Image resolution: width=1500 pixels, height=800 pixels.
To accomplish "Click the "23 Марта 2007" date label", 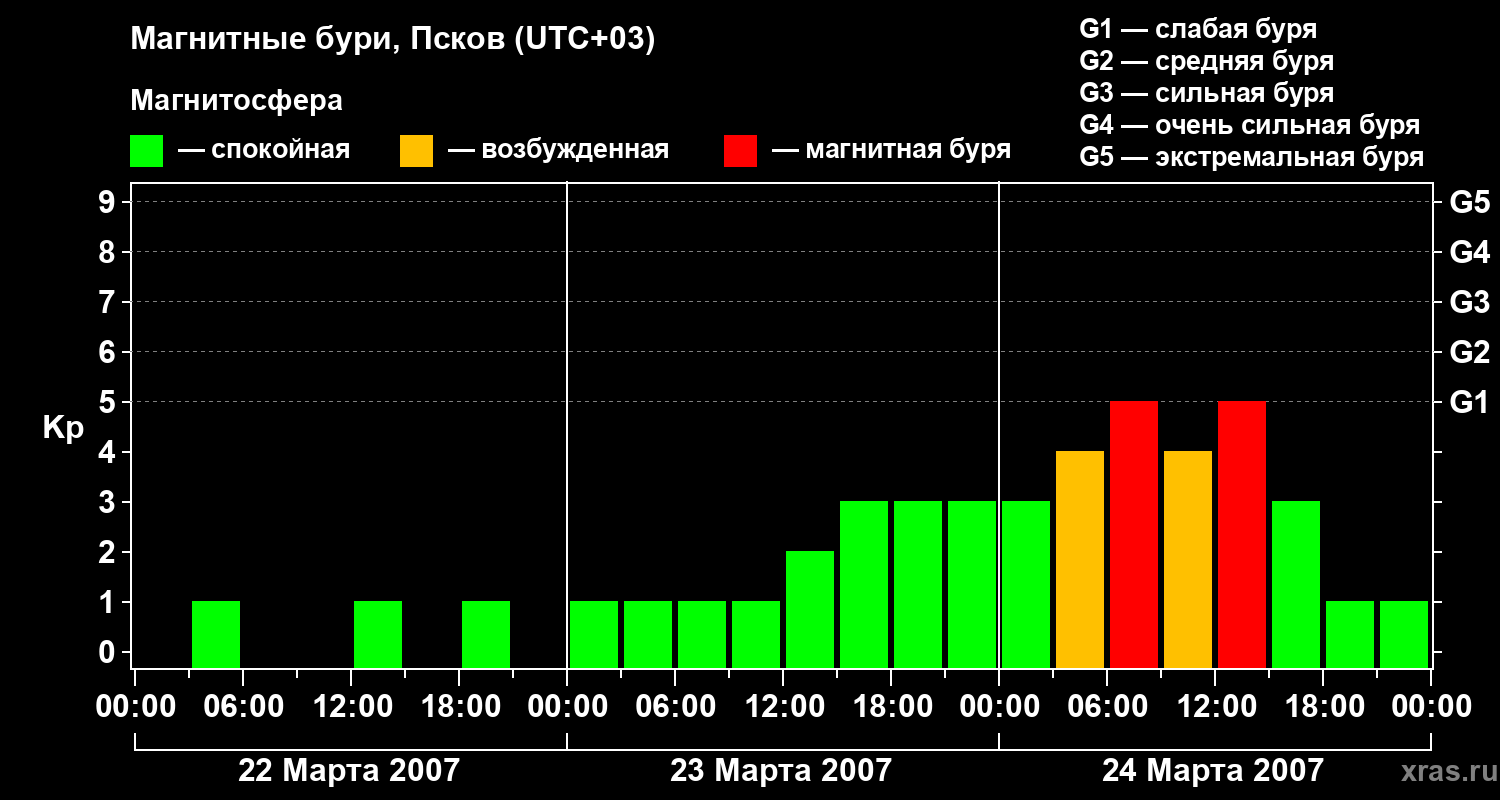I will click(x=781, y=770).
